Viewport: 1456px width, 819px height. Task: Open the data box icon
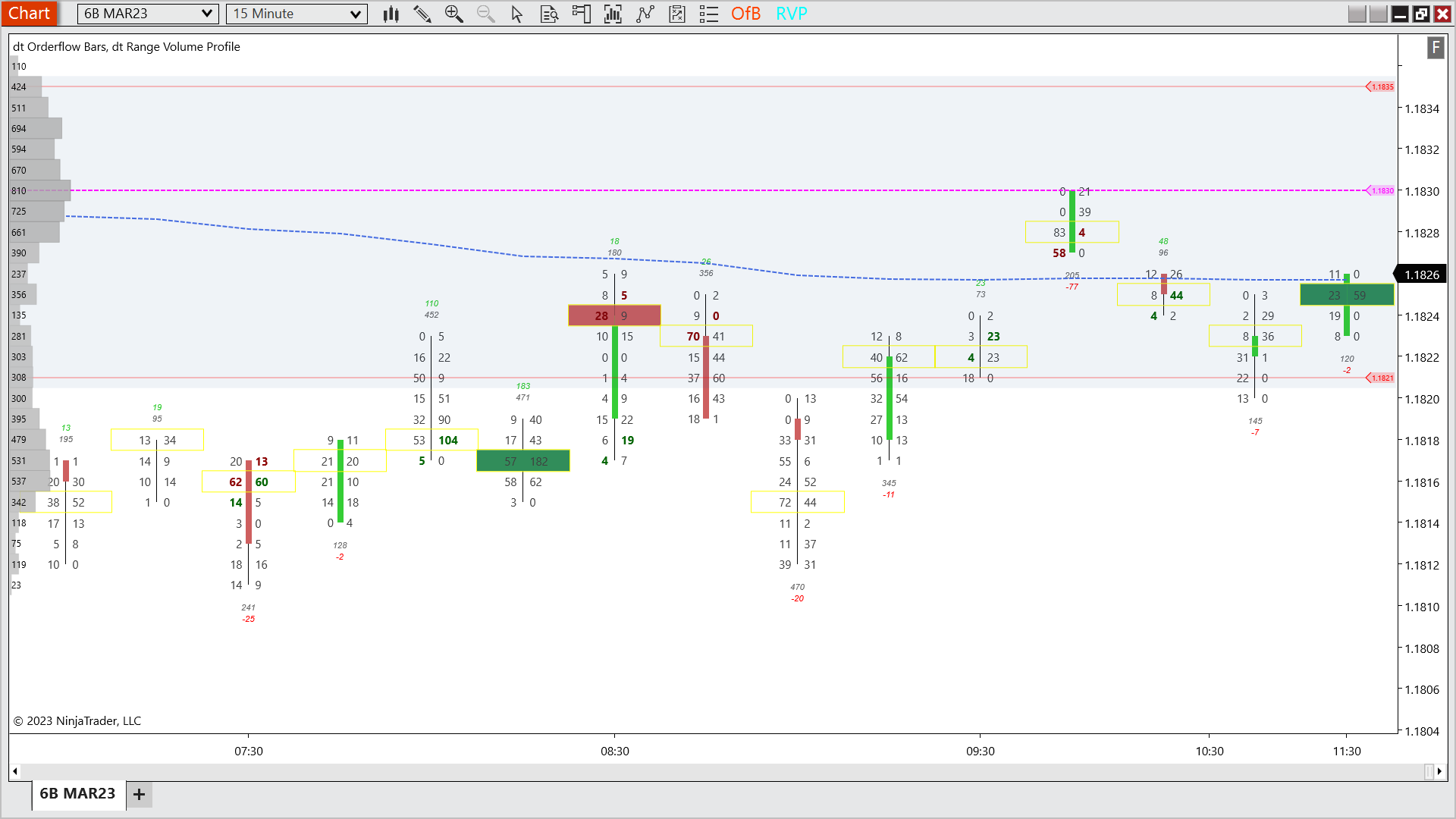549,14
